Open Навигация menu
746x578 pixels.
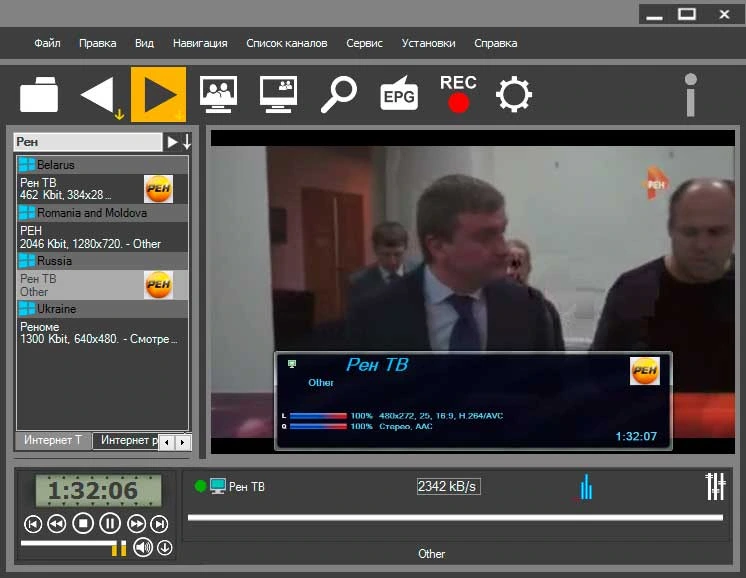(200, 43)
